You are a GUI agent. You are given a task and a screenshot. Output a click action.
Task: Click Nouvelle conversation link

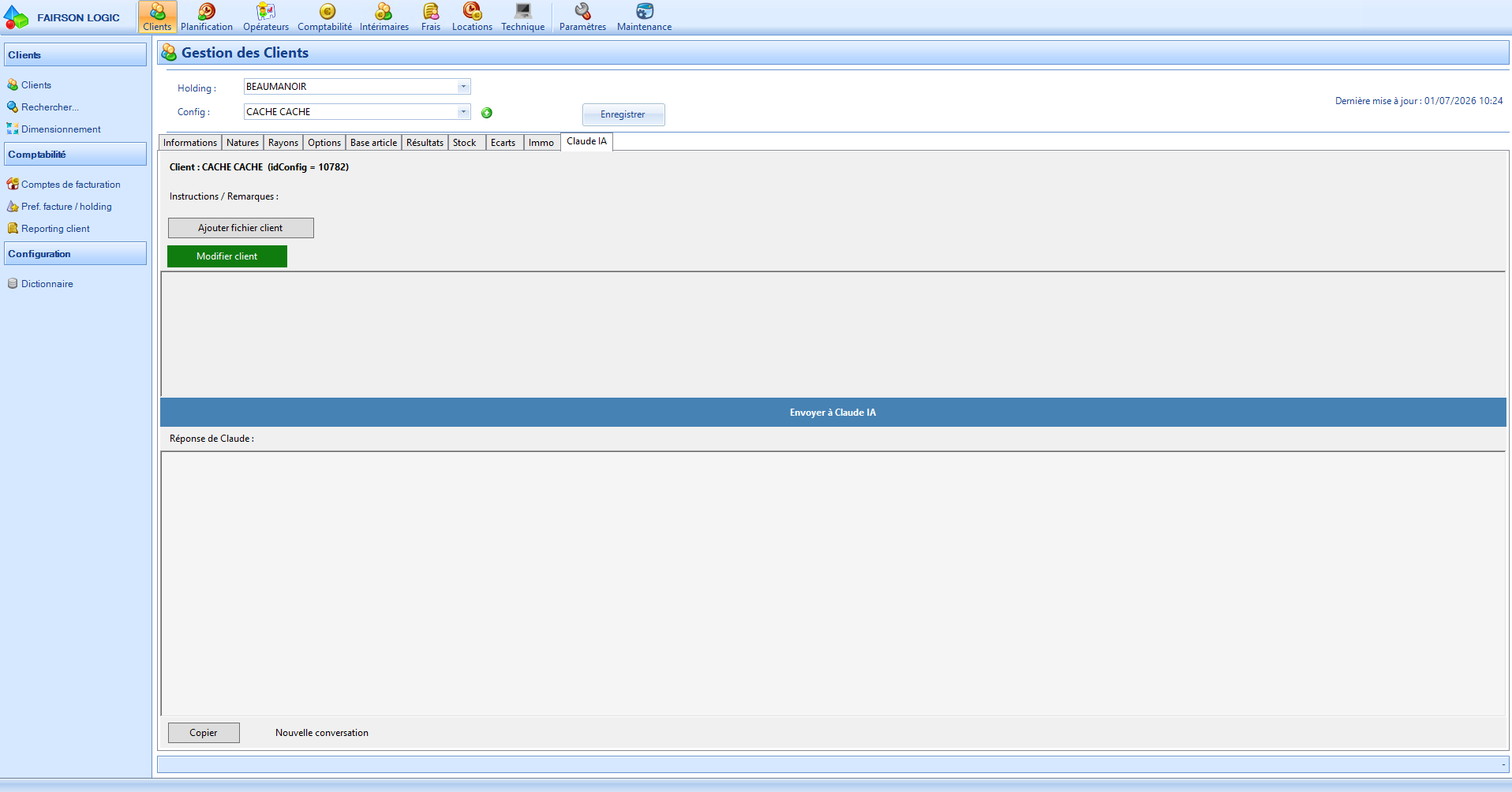click(322, 733)
